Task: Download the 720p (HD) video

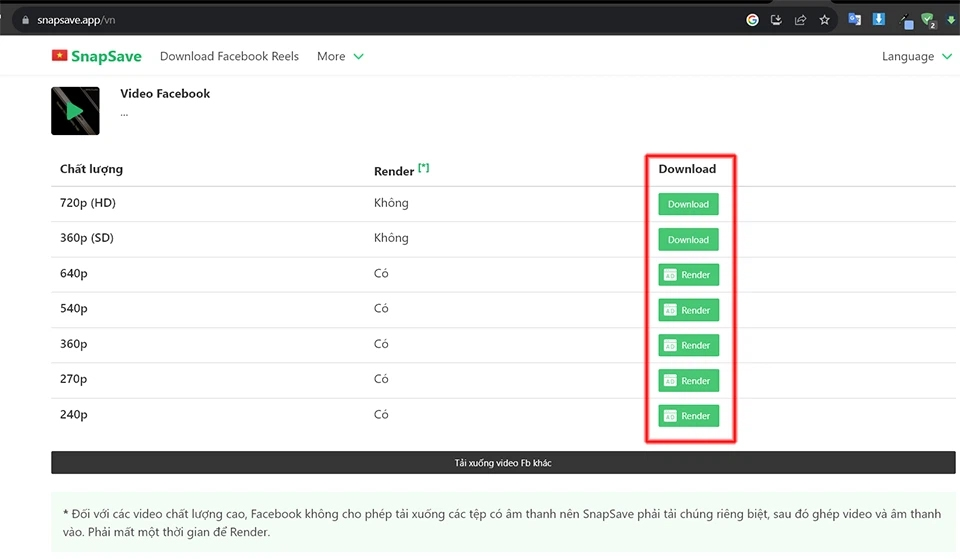Action: 688,204
